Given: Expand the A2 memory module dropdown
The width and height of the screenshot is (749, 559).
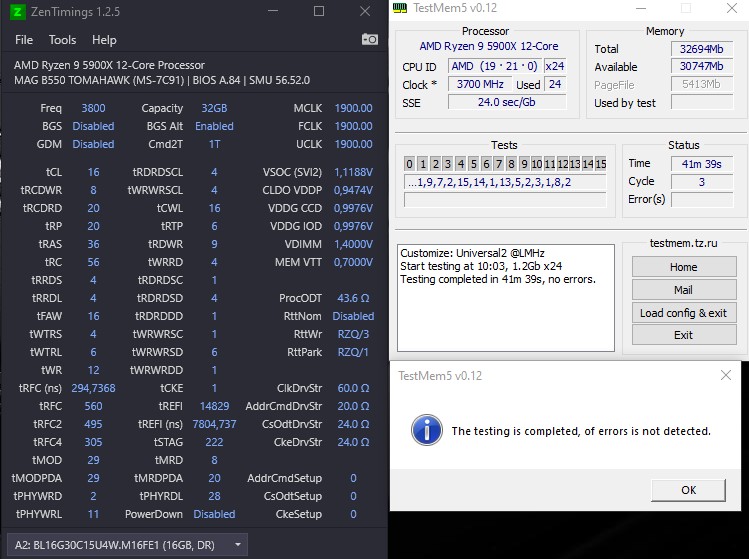Looking at the screenshot, I should click(128, 545).
